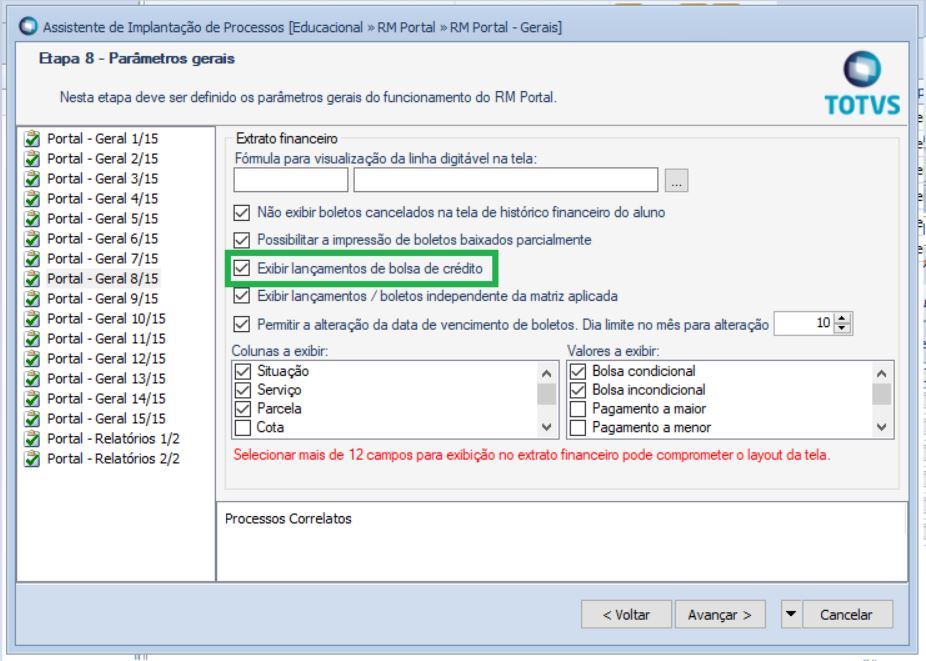Click the checkmark icon beside Portal - Relatórios 2/2
This screenshot has width=926, height=661.
point(32,459)
